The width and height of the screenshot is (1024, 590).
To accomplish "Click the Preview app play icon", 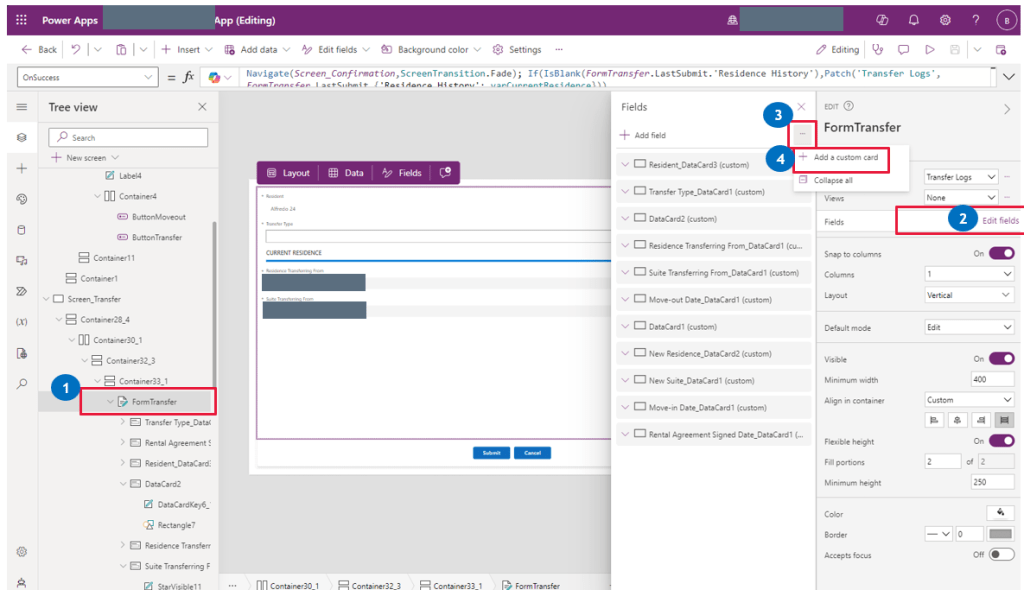I will [x=930, y=49].
